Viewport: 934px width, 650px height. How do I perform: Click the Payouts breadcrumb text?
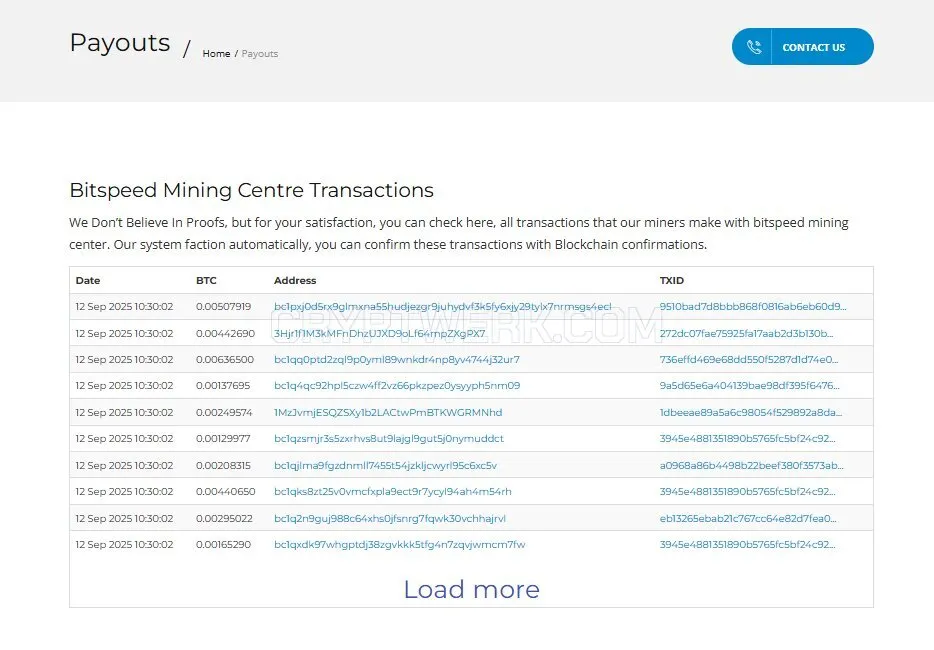(260, 54)
